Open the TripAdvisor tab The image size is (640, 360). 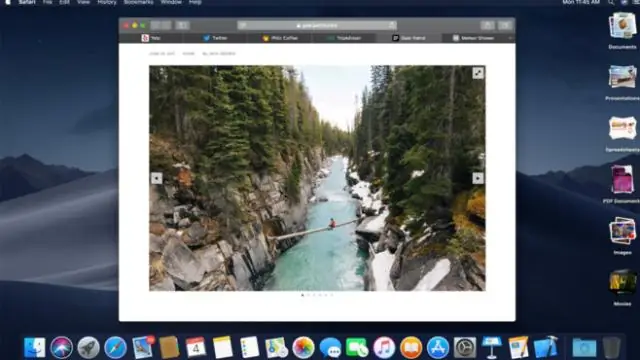click(344, 38)
